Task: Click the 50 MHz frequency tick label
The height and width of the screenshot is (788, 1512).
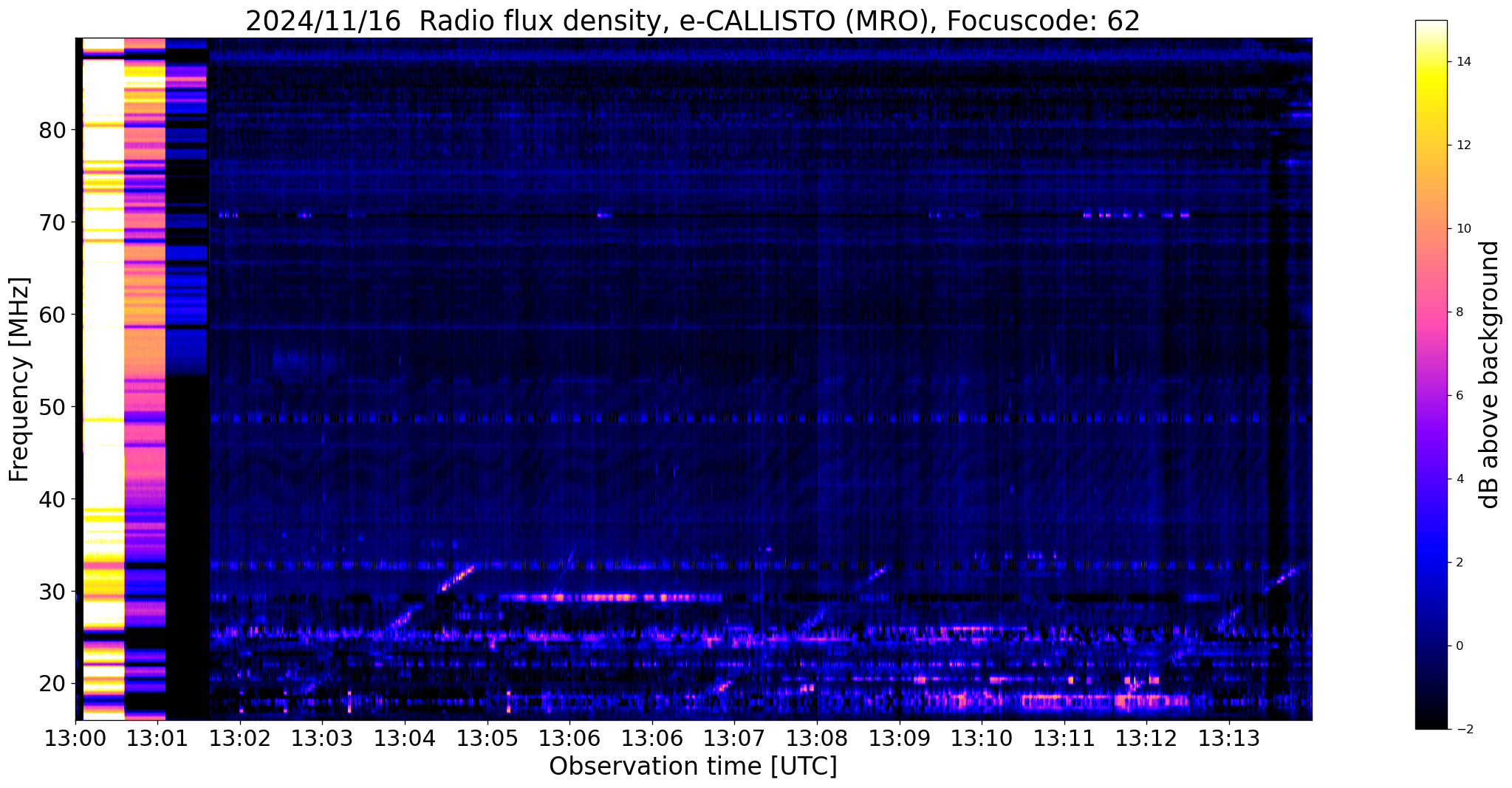Action: coord(52,407)
